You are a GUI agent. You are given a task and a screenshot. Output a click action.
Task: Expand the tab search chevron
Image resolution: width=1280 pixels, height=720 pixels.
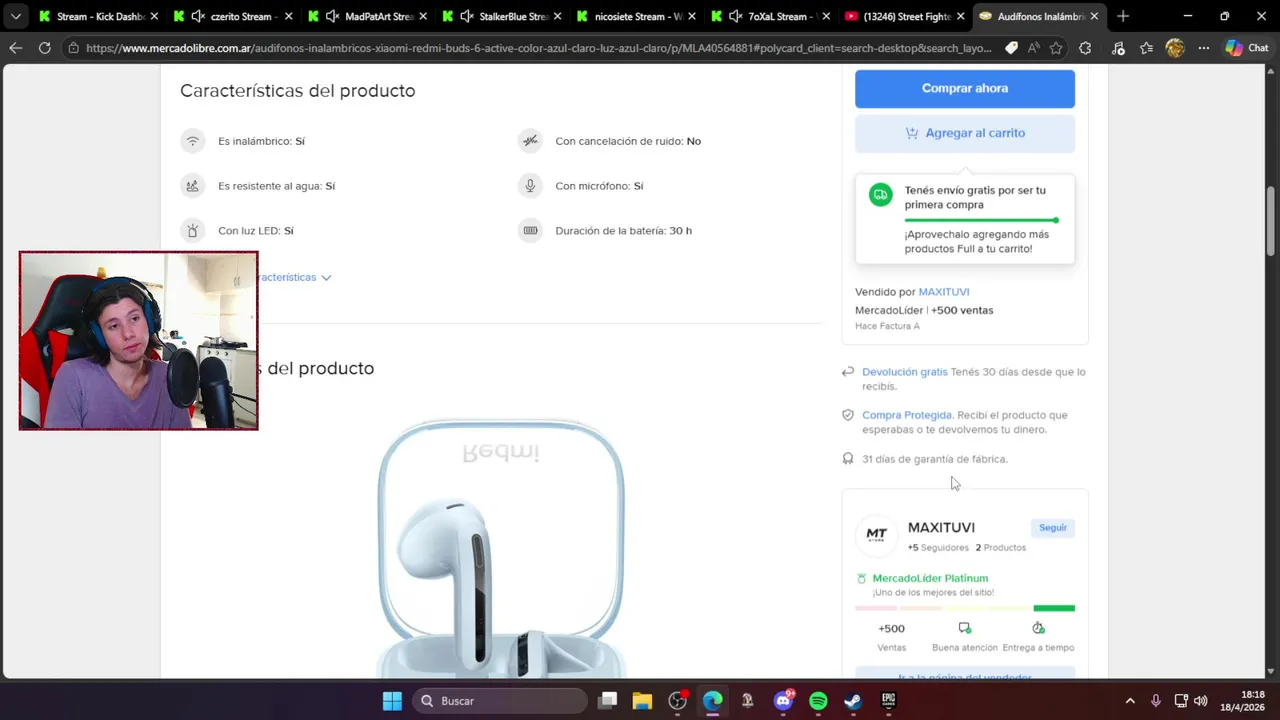tap(15, 16)
